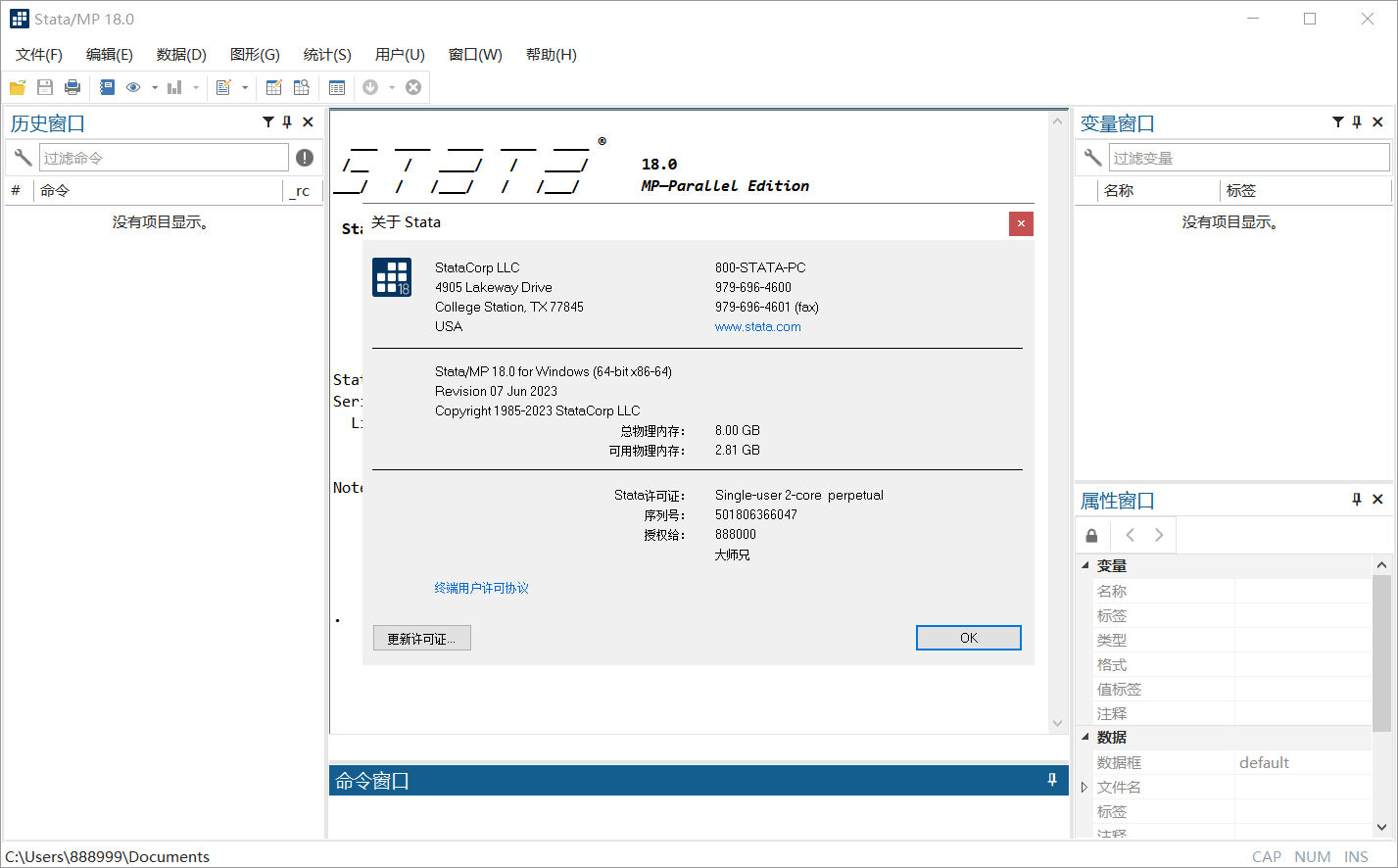Open the Data Editor edit-mode icon
This screenshot has width=1398, height=868.
point(273,87)
